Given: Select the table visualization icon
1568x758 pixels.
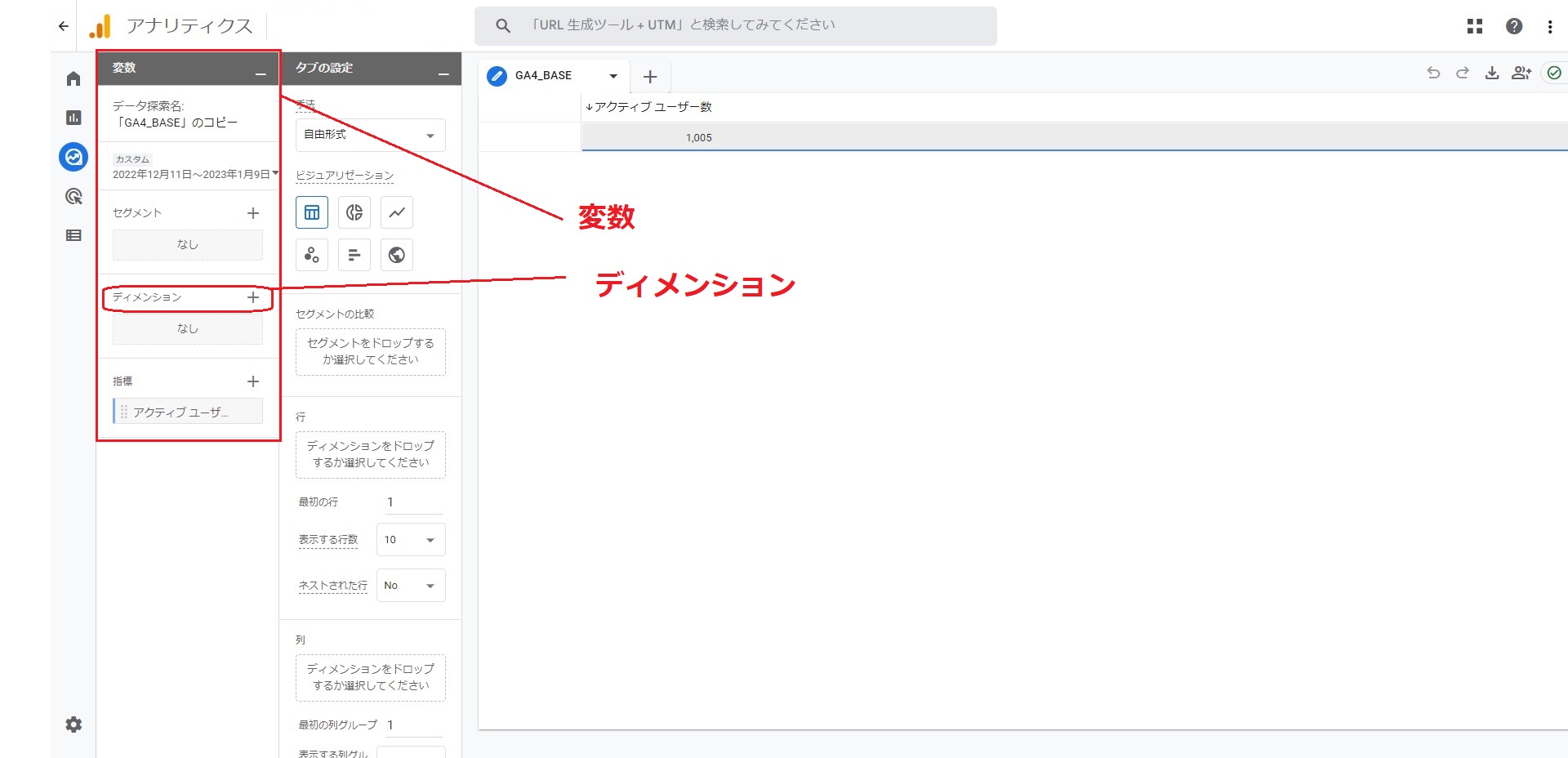Looking at the screenshot, I should click(x=312, y=212).
